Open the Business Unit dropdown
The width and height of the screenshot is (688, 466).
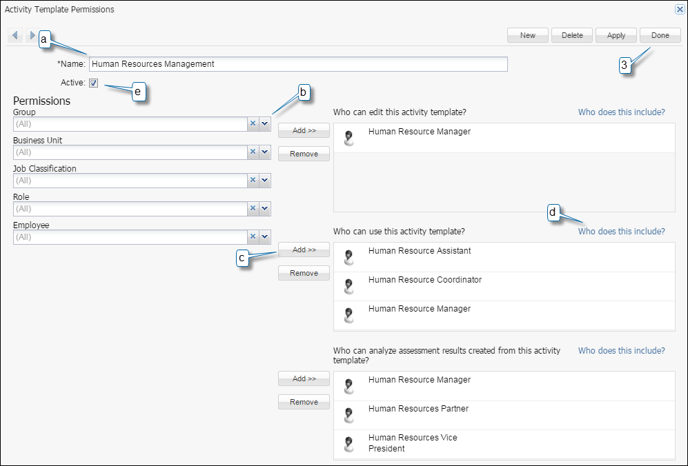pyautogui.click(x=265, y=153)
